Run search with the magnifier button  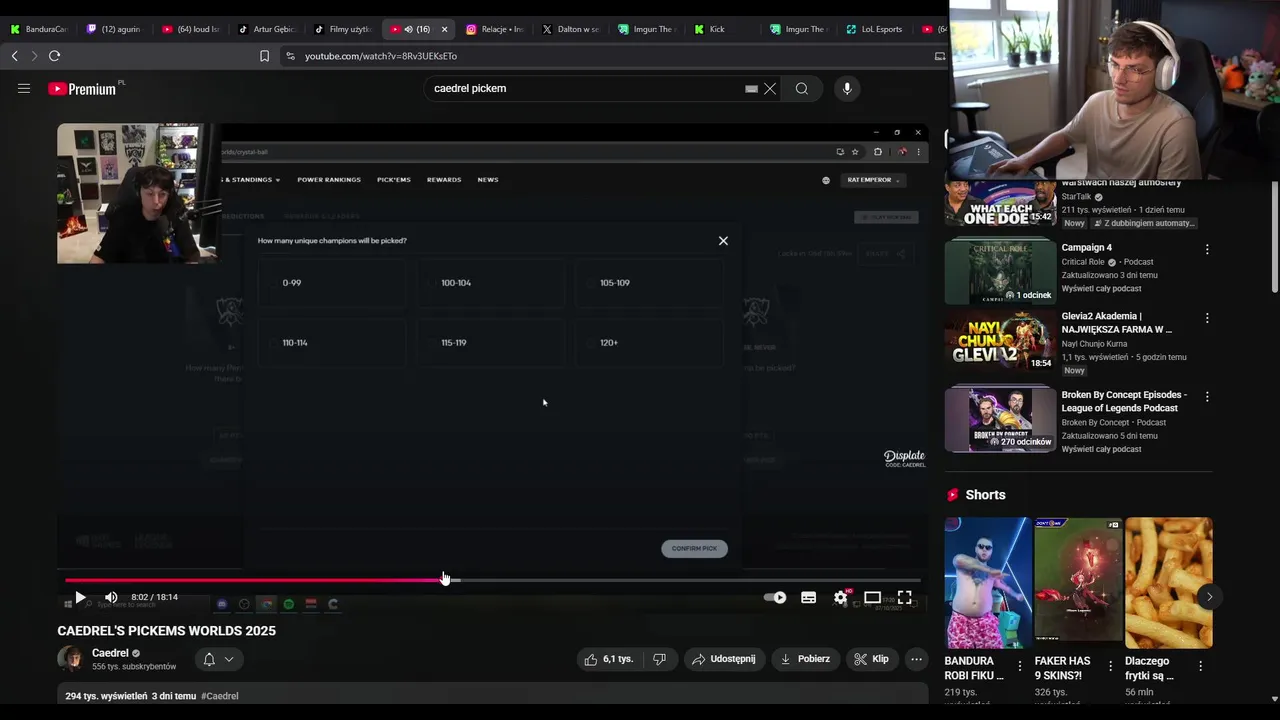coord(802,88)
